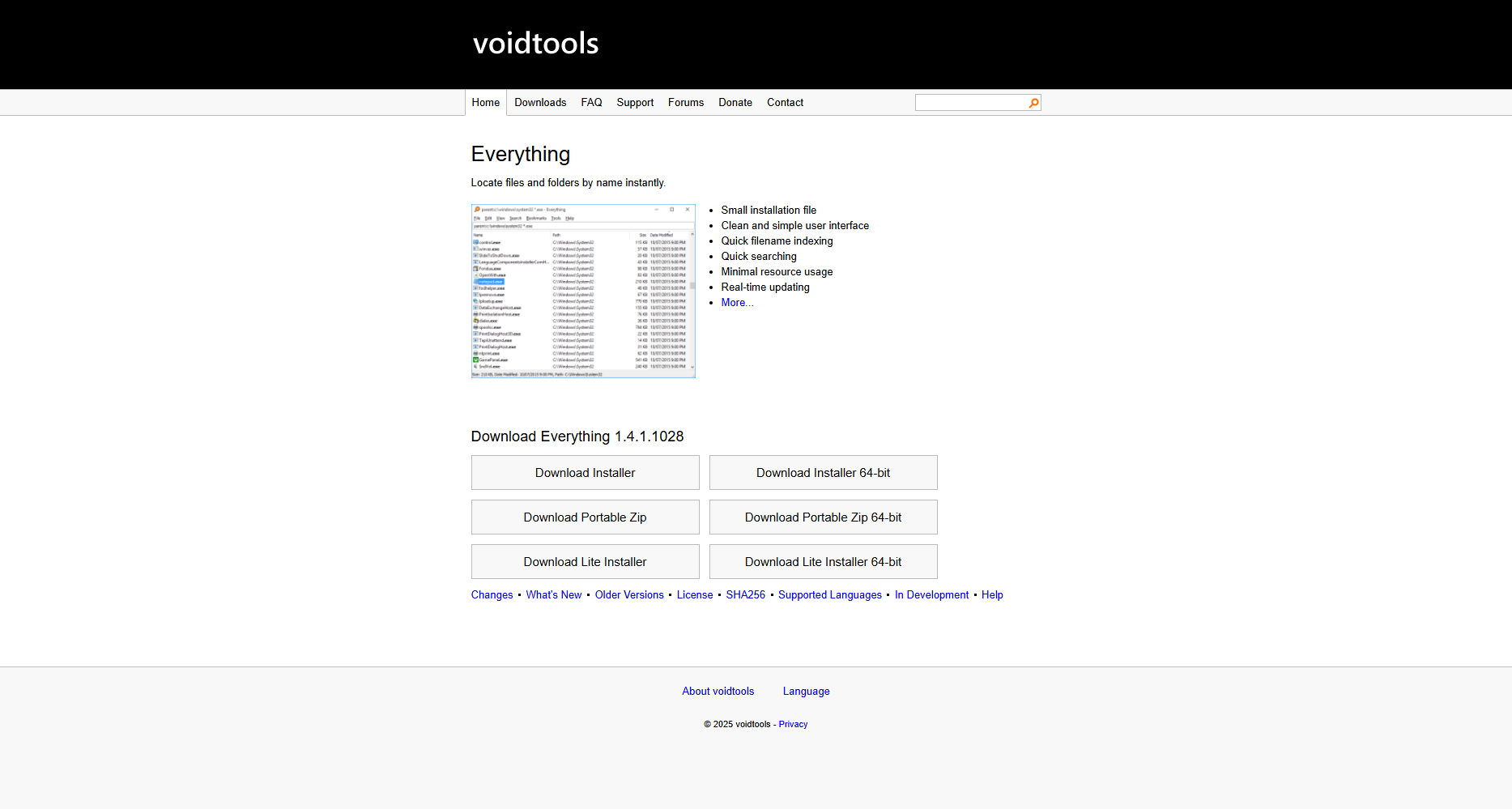Screen dimensions: 1512x809
Task: Open the Privacy footer link
Action: point(793,725)
